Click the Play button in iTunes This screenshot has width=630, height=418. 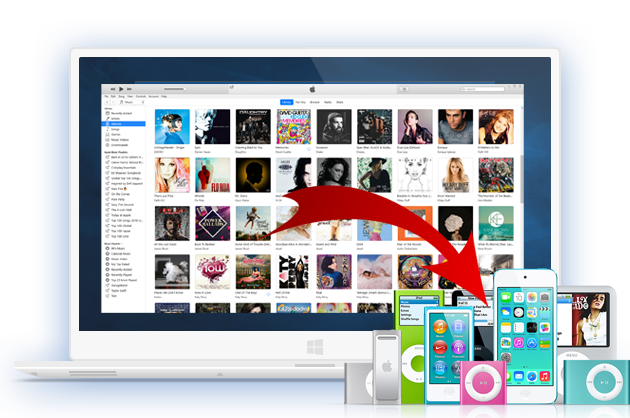121,89
